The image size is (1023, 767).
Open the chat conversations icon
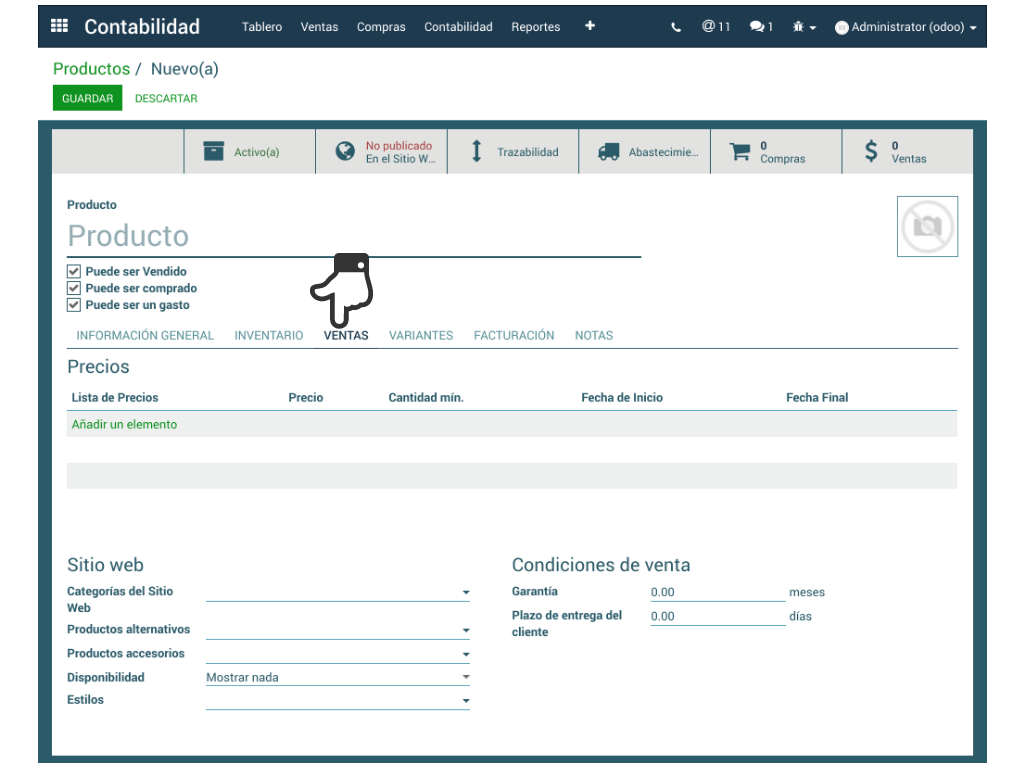(x=761, y=27)
